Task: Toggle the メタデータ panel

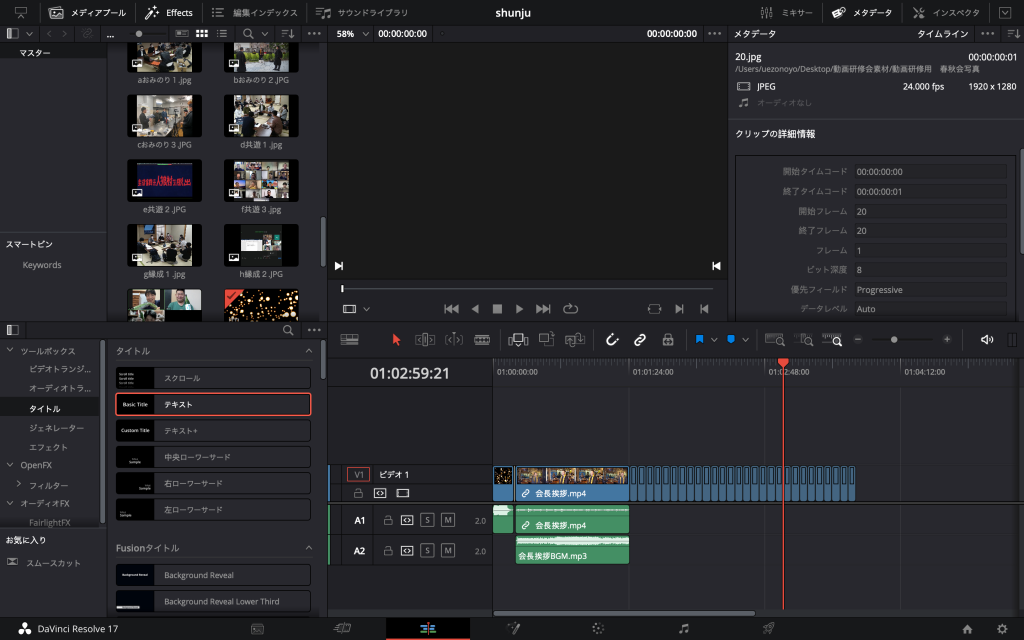Action: point(861,12)
